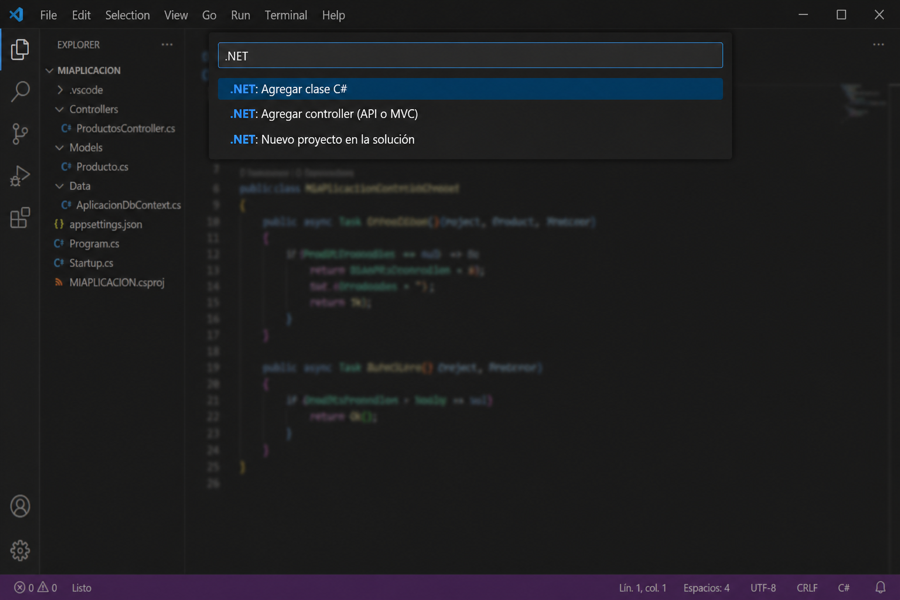Image resolution: width=900 pixels, height=600 pixels.
Task: Collapse the Data folder
Action: click(60, 186)
